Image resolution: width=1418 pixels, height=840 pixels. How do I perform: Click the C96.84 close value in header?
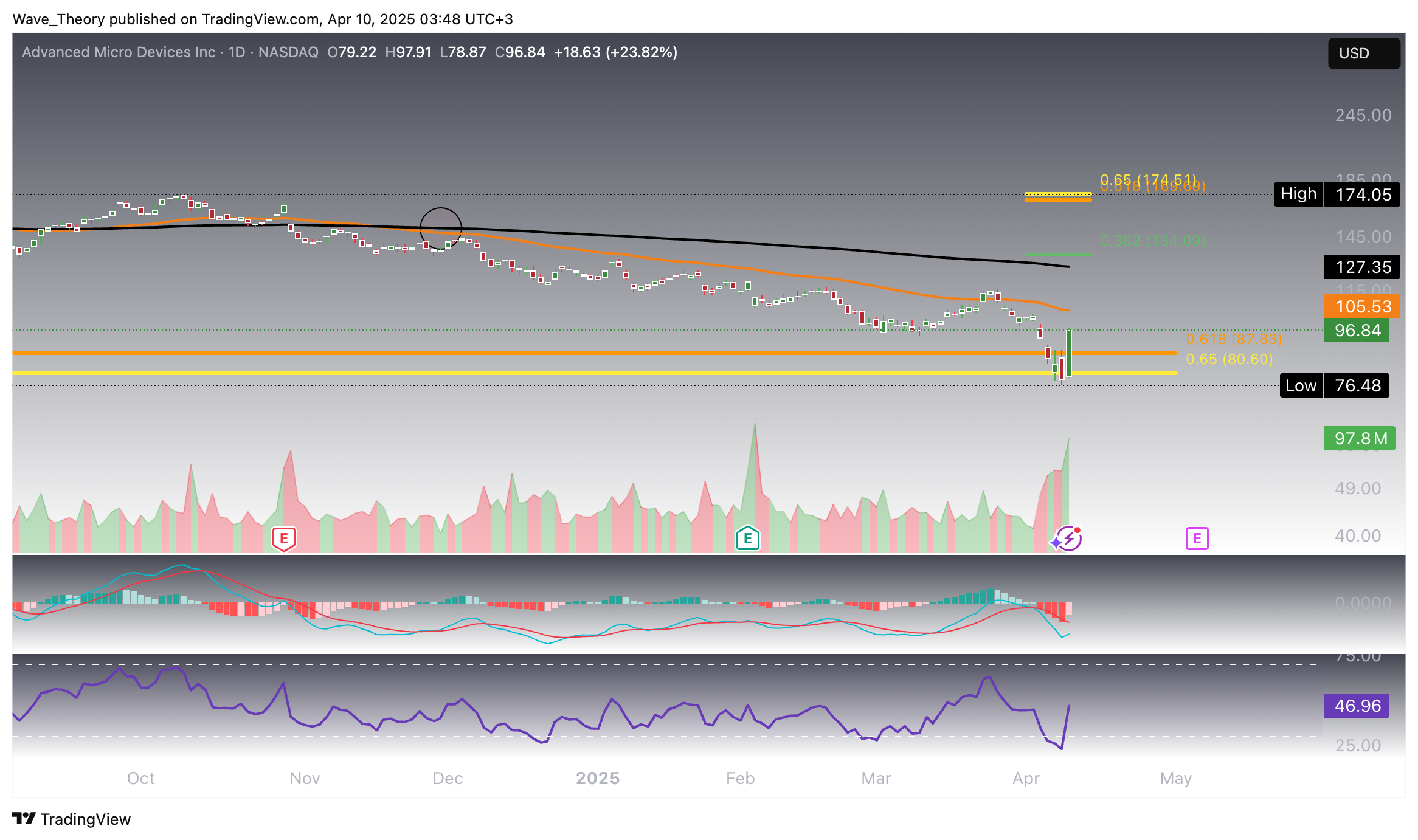click(520, 52)
